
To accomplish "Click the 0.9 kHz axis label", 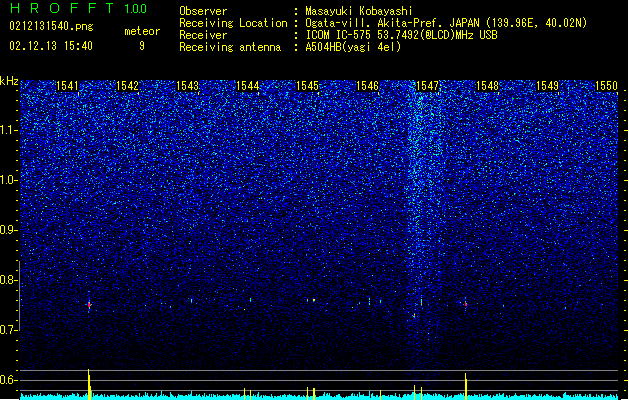I will (9, 230).
